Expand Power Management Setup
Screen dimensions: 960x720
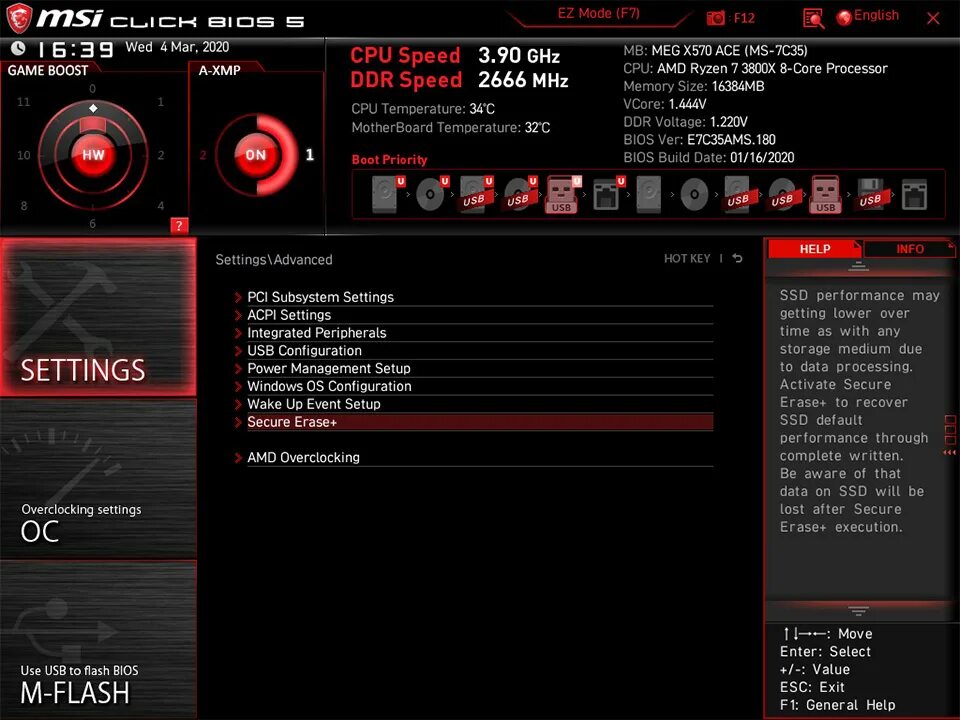[x=474, y=368]
